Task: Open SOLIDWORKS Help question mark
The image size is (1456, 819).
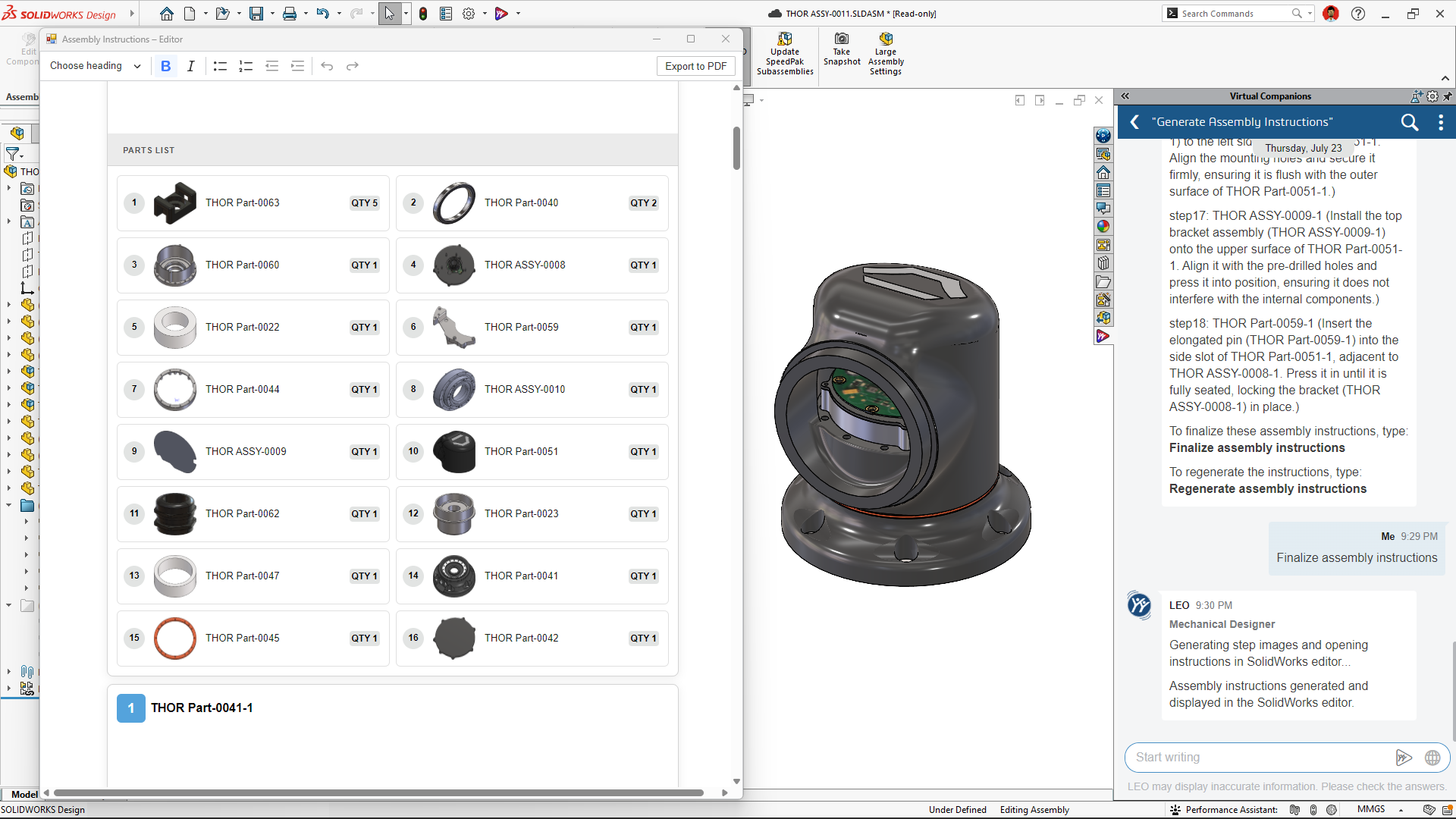Action: 1358,14
